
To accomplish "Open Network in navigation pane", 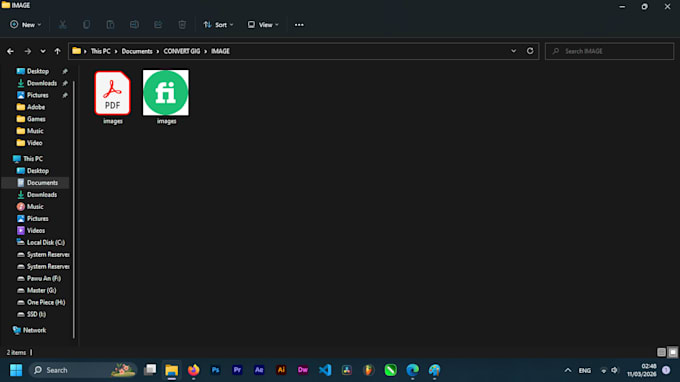I will (x=34, y=330).
